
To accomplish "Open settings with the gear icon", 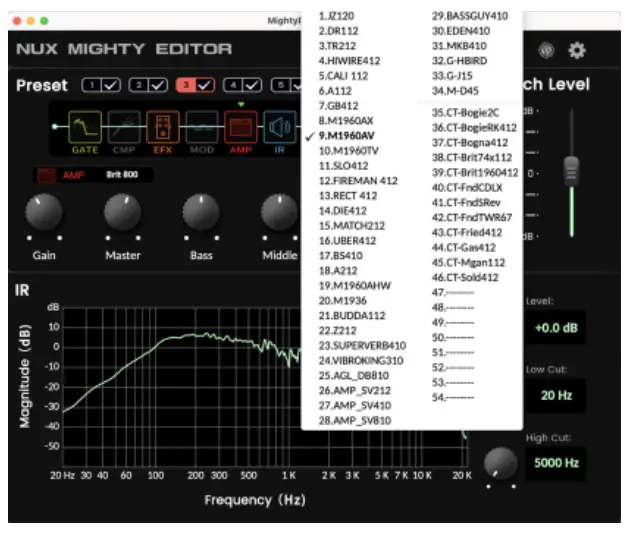I will [577, 51].
